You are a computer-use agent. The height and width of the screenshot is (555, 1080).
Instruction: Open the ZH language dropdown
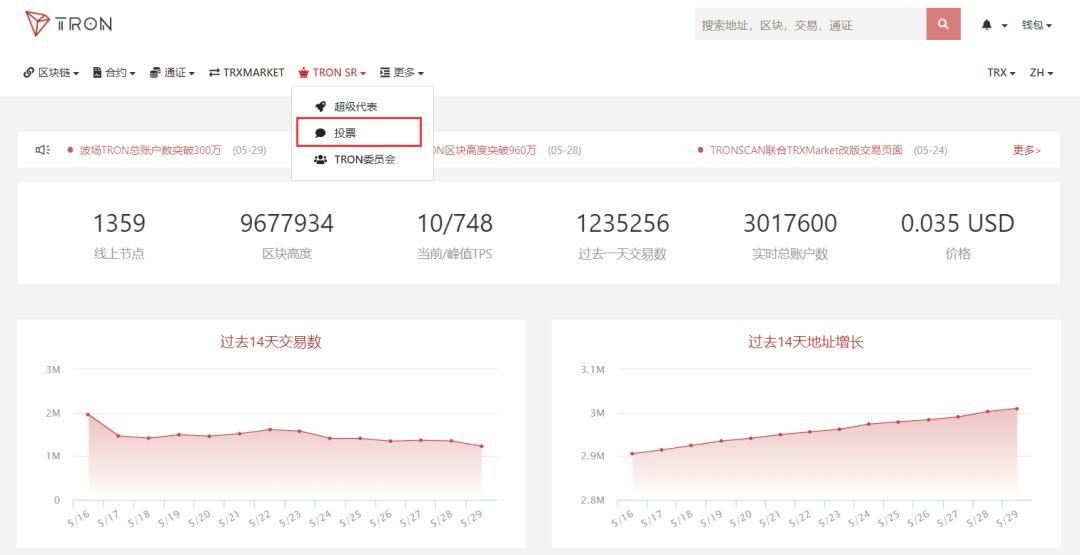pyautogui.click(x=1041, y=72)
